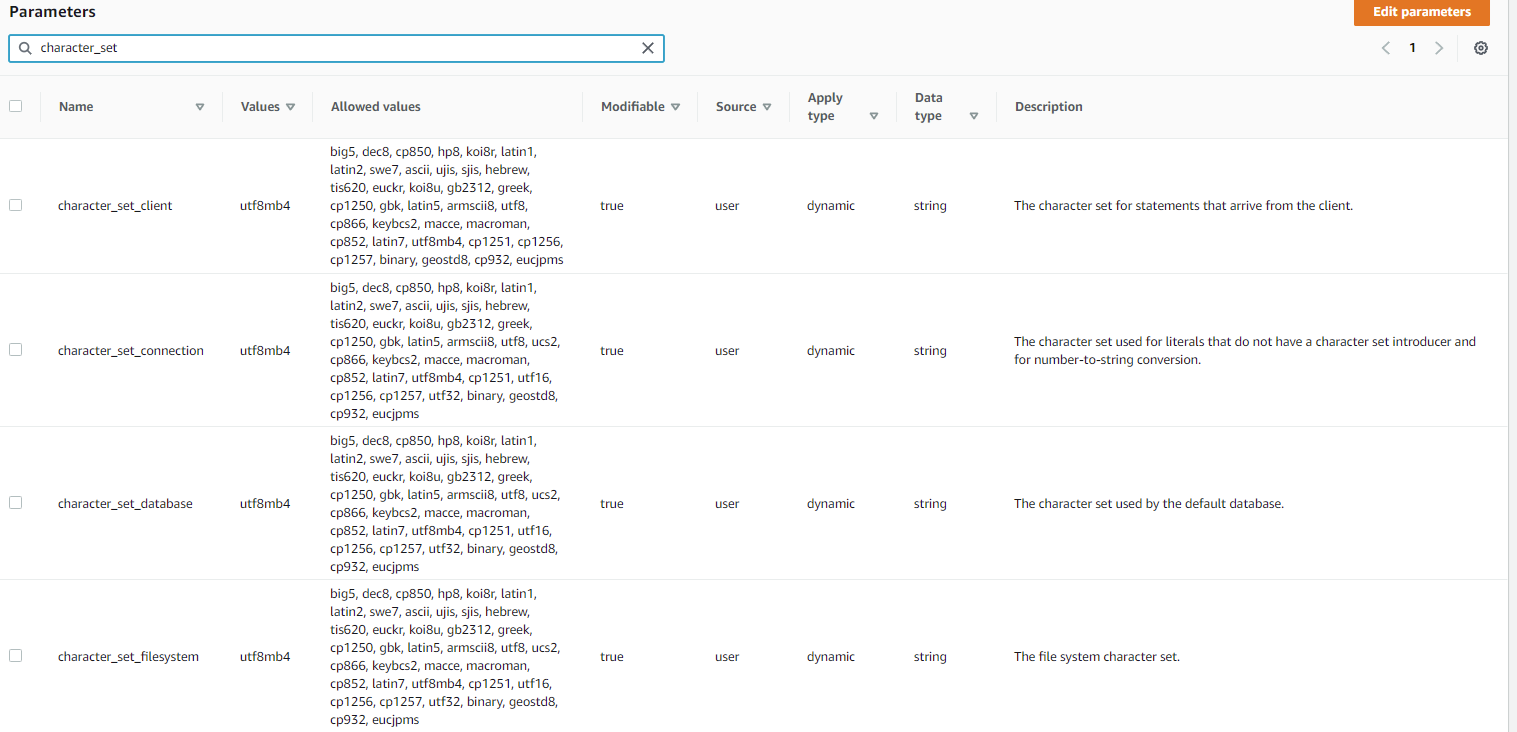
Task: Sort by Values column arrow
Action: 290,107
